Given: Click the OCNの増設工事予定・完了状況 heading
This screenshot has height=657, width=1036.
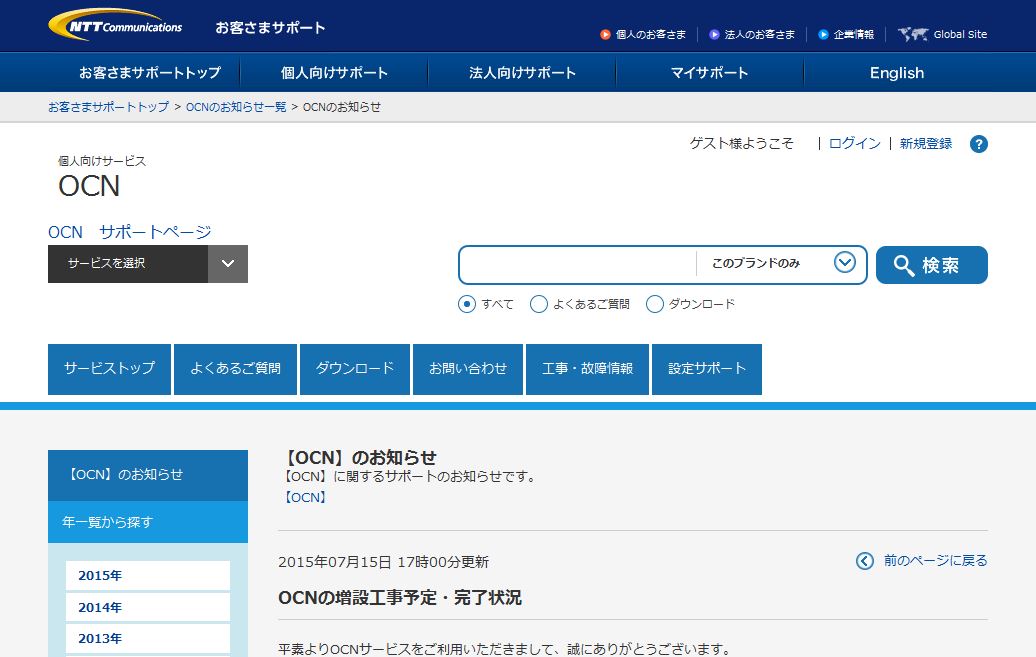Looking at the screenshot, I should tap(400, 598).
